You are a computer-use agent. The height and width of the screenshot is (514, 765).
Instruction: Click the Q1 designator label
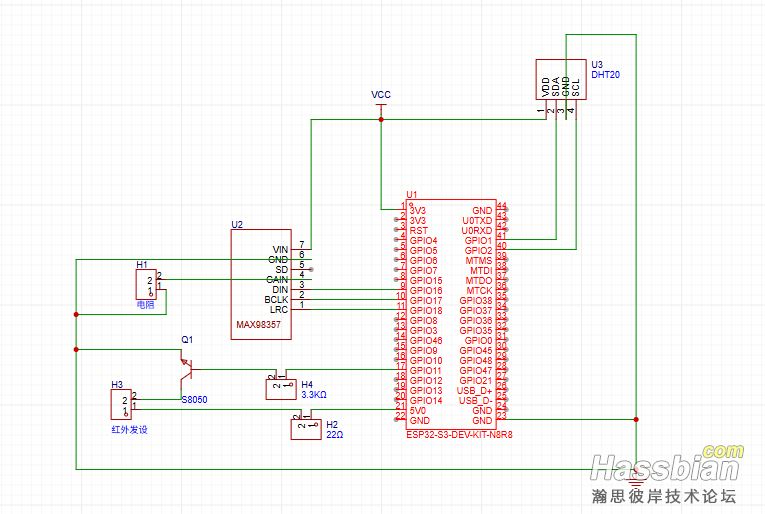(x=187, y=339)
